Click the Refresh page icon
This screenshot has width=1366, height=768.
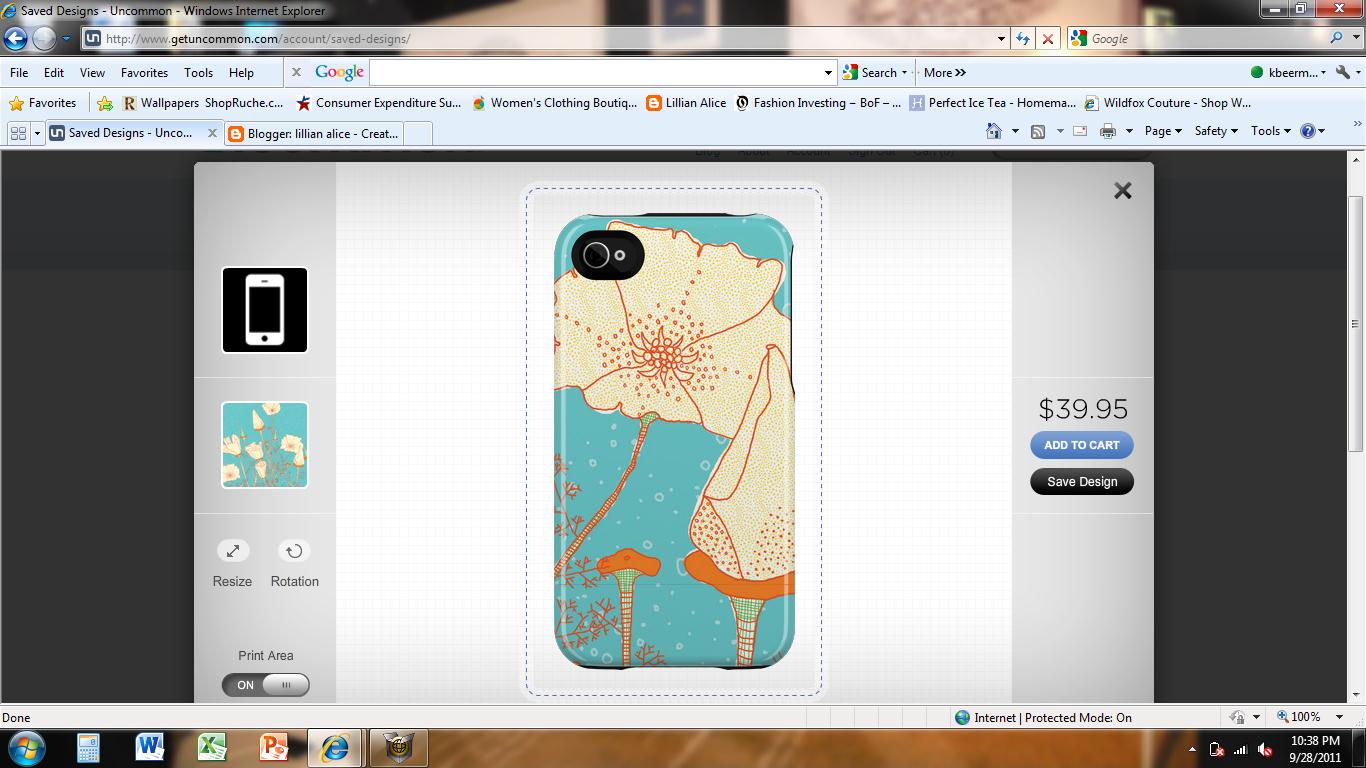(x=1022, y=39)
